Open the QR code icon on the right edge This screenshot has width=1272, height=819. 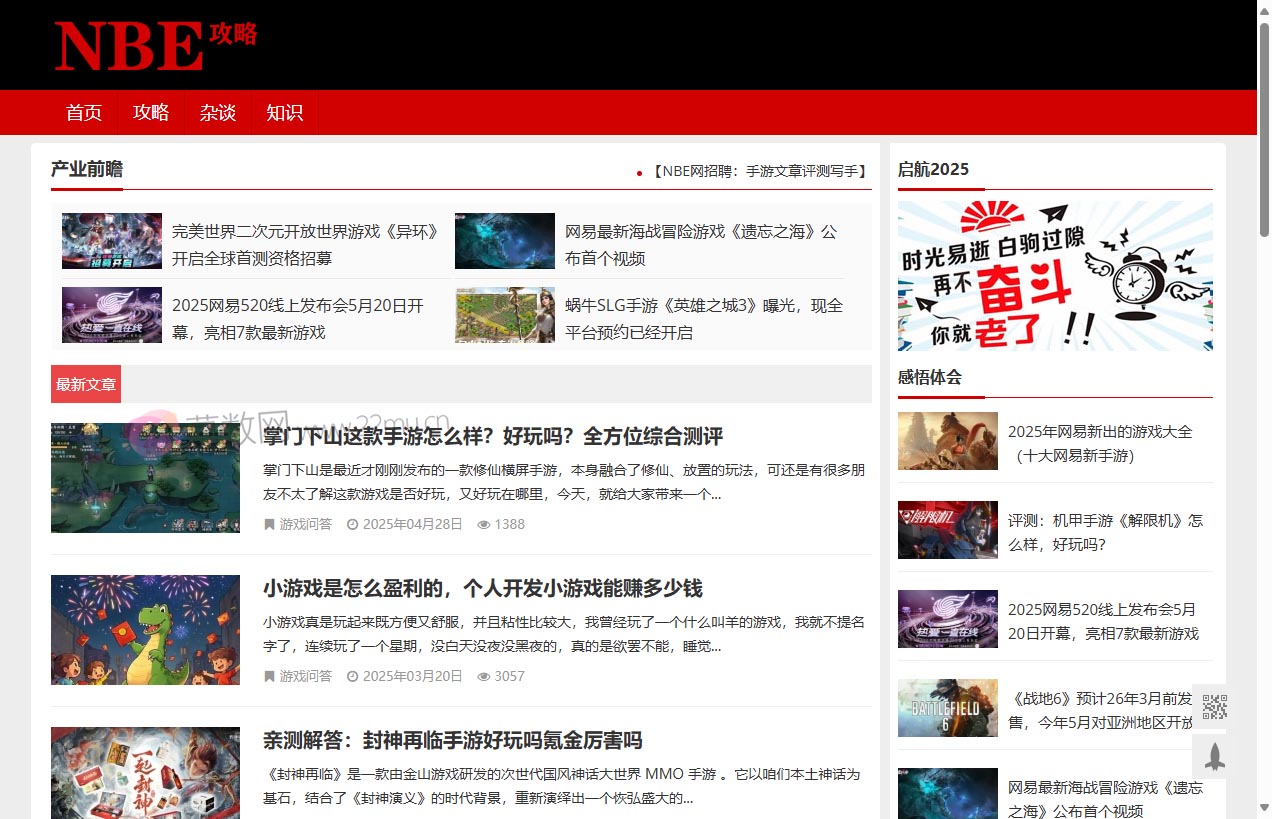click(1211, 706)
